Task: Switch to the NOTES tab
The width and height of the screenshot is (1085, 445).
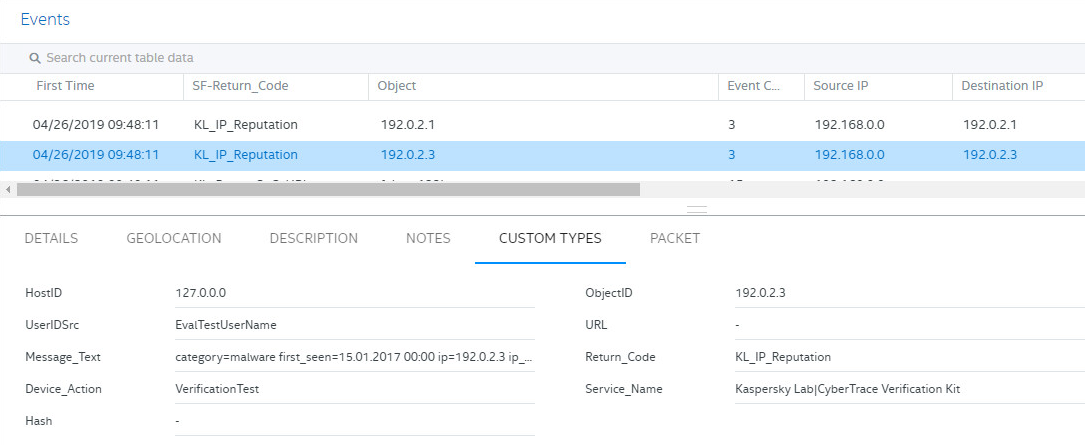Action: [428, 239]
